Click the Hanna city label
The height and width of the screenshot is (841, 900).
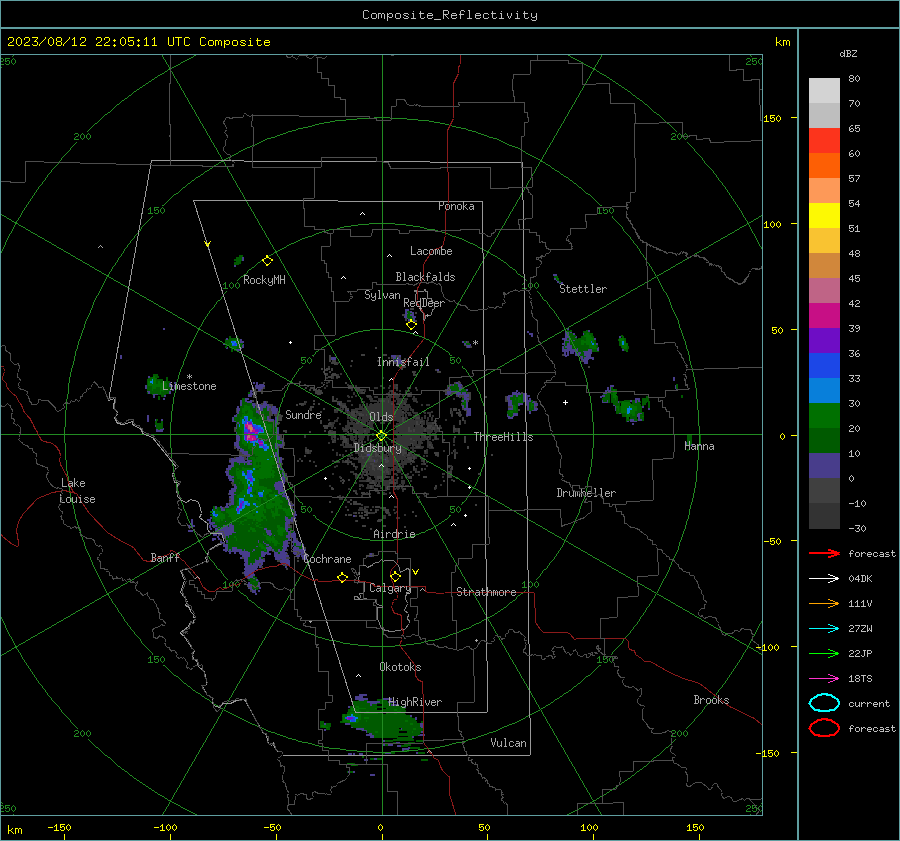tap(699, 446)
